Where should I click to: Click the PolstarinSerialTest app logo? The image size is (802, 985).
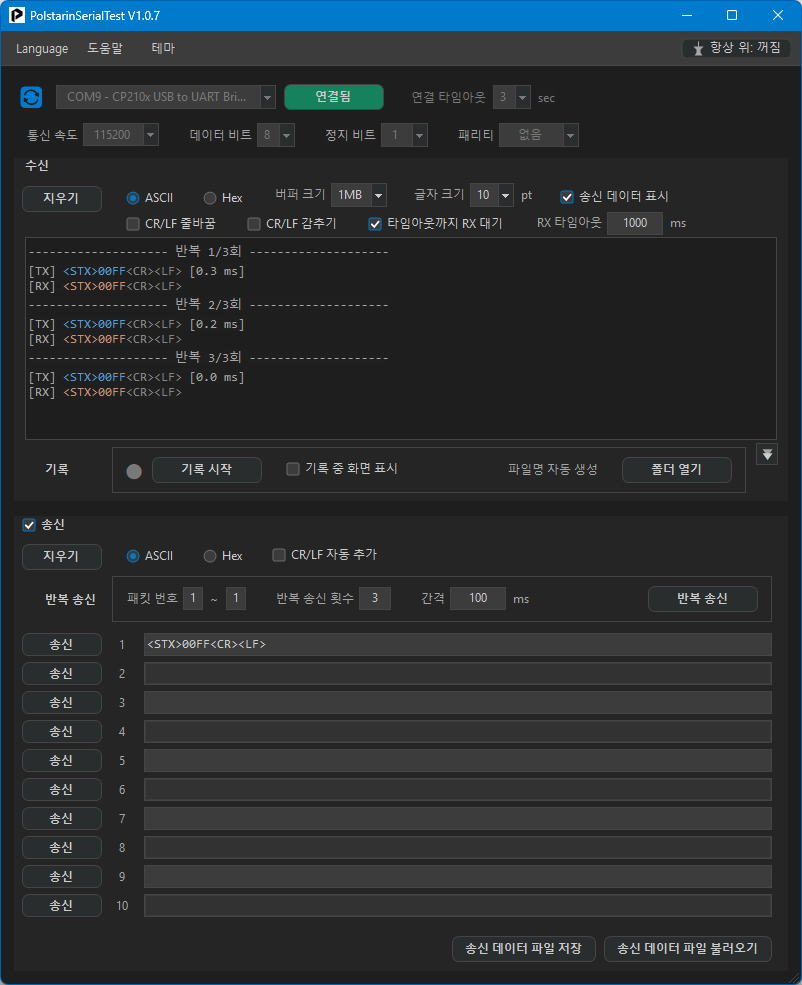tap(17, 15)
